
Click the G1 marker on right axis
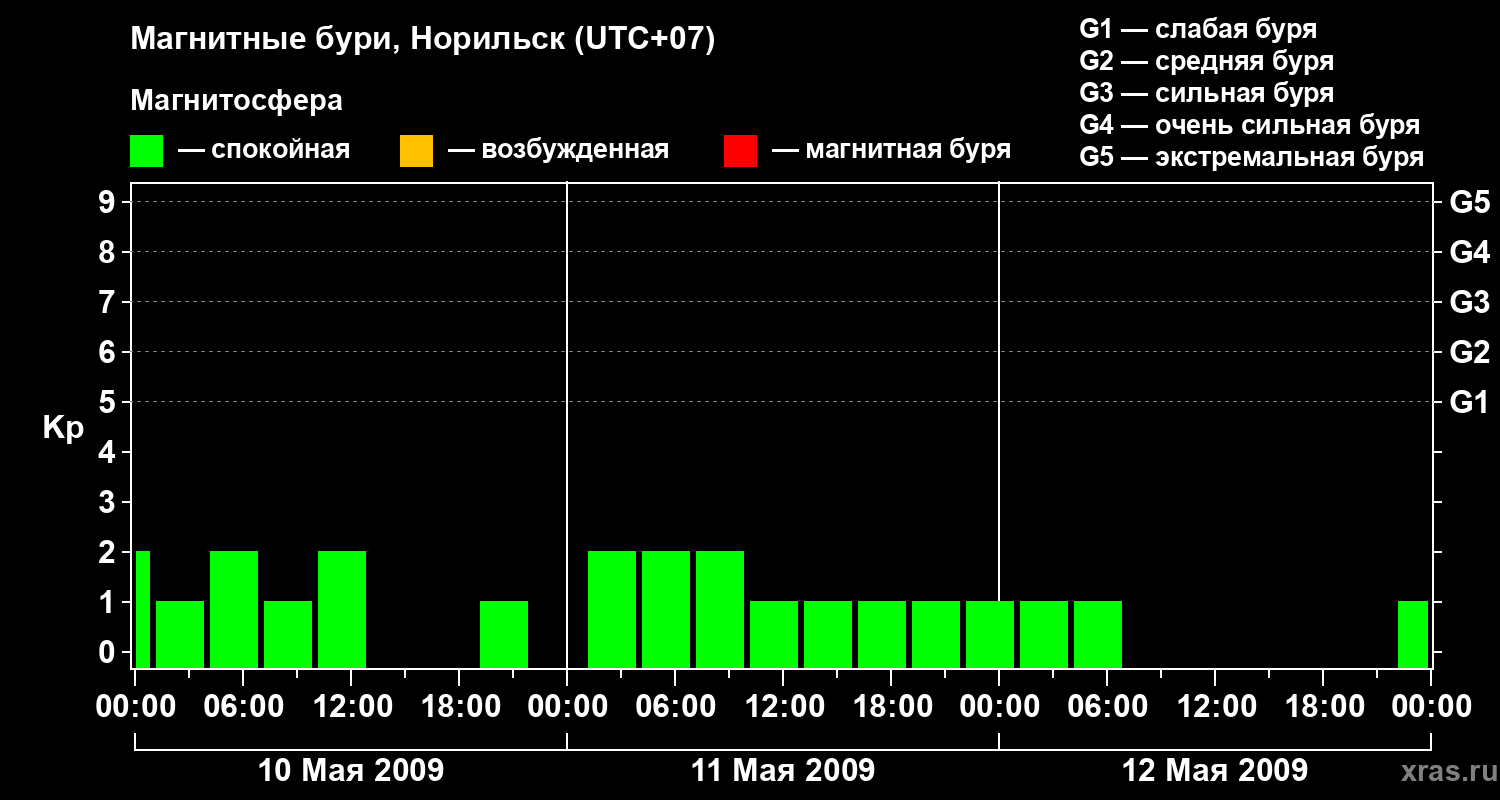1469,402
